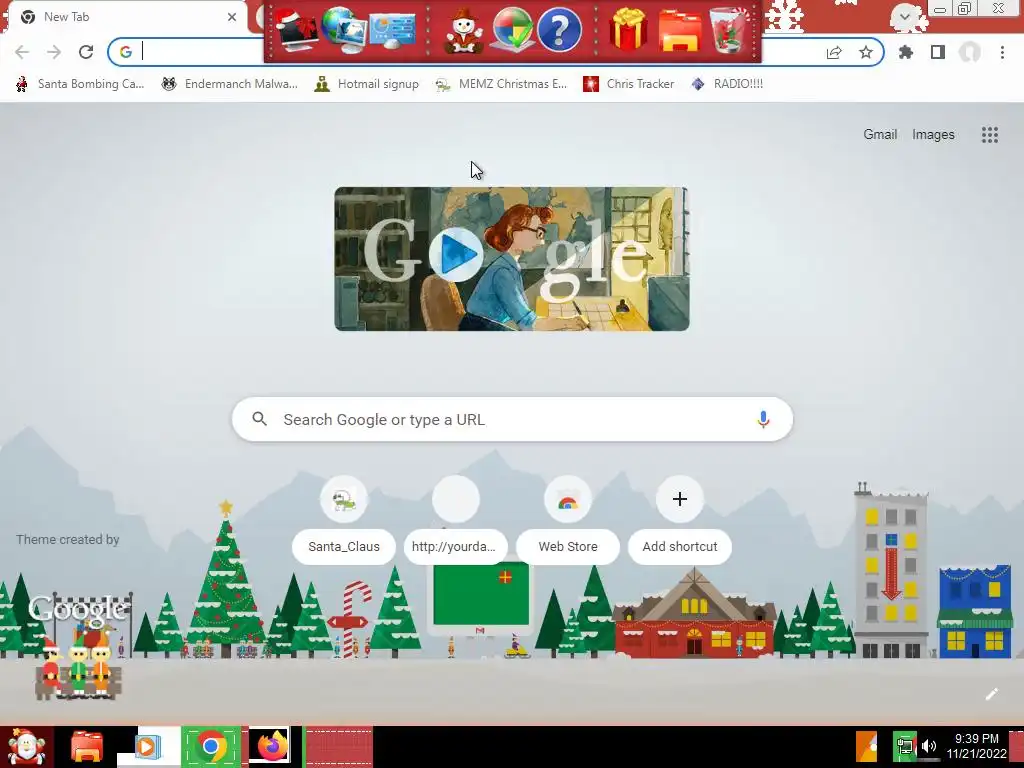Open the Santa Start button
This screenshot has height=768, width=1024.
26,746
